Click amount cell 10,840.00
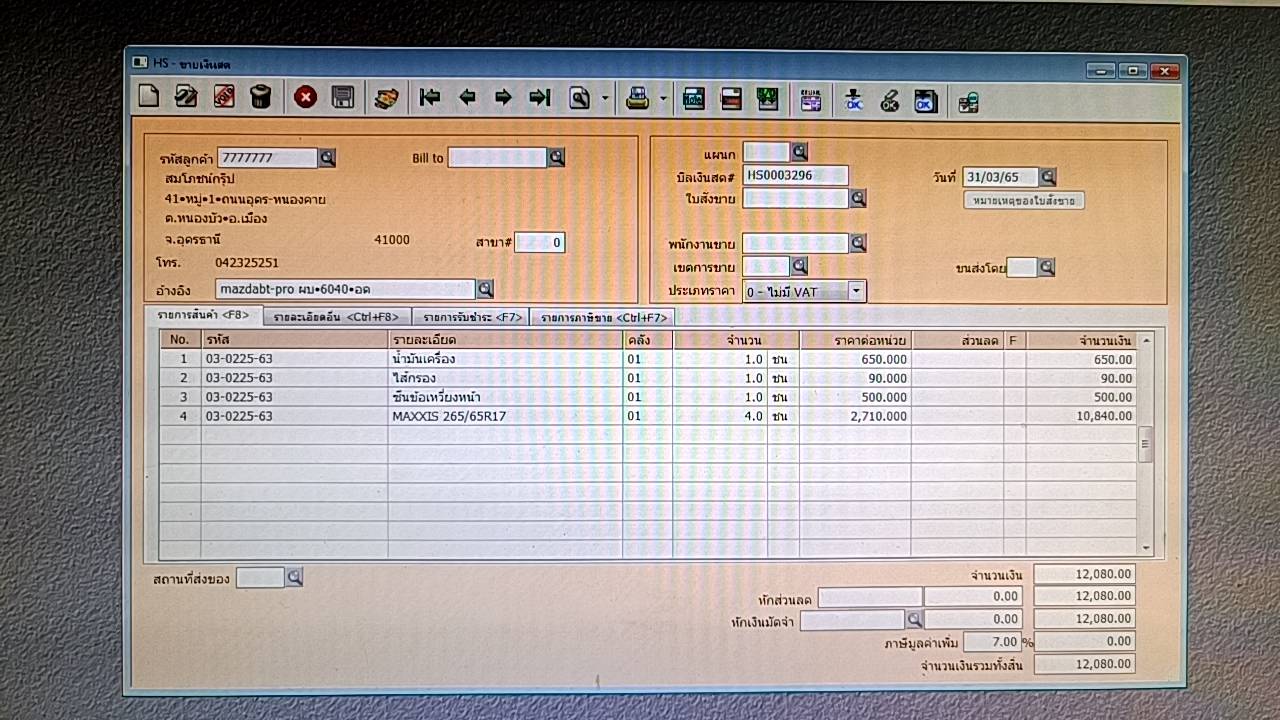The height and width of the screenshot is (720, 1280). [1082, 416]
